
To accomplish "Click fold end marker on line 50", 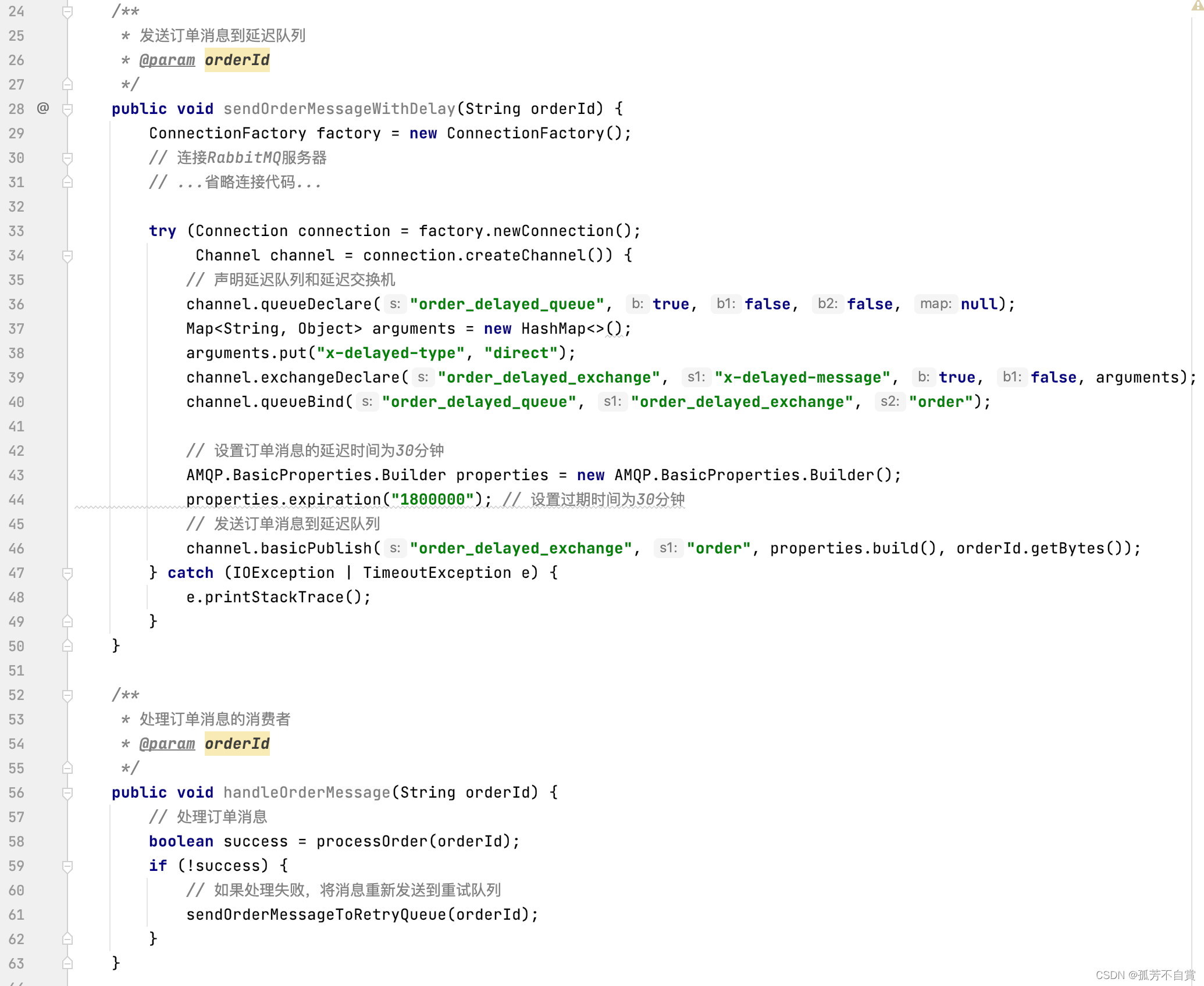I will point(67,646).
